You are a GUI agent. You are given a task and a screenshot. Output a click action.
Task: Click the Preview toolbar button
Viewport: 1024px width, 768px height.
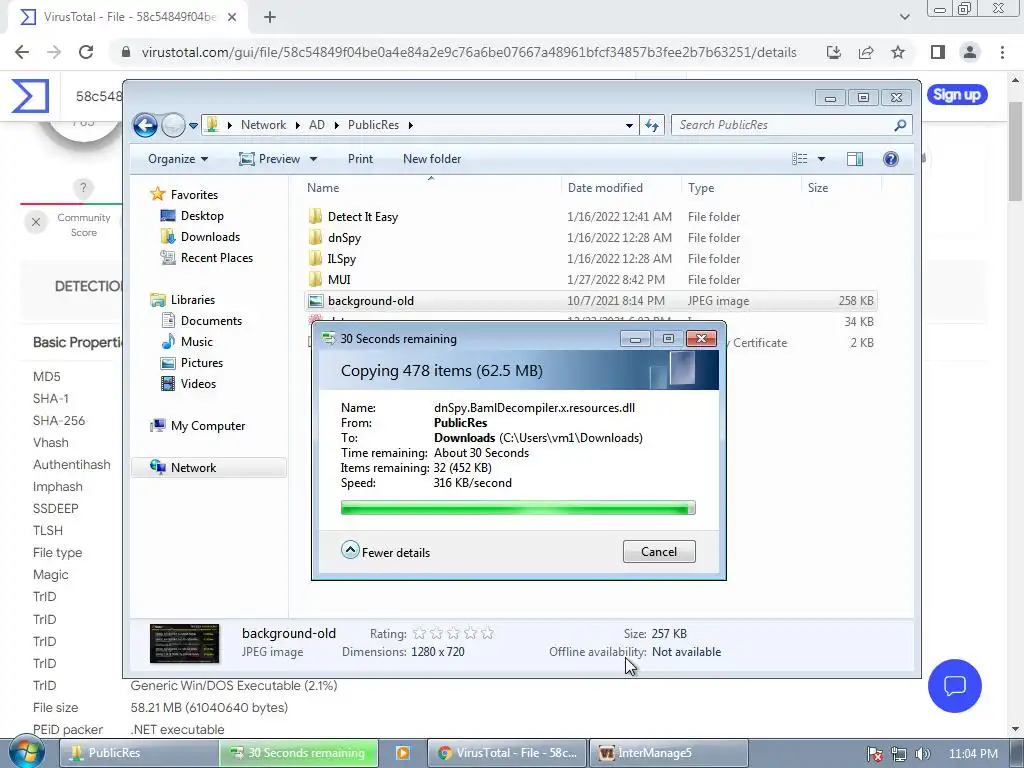[270, 159]
